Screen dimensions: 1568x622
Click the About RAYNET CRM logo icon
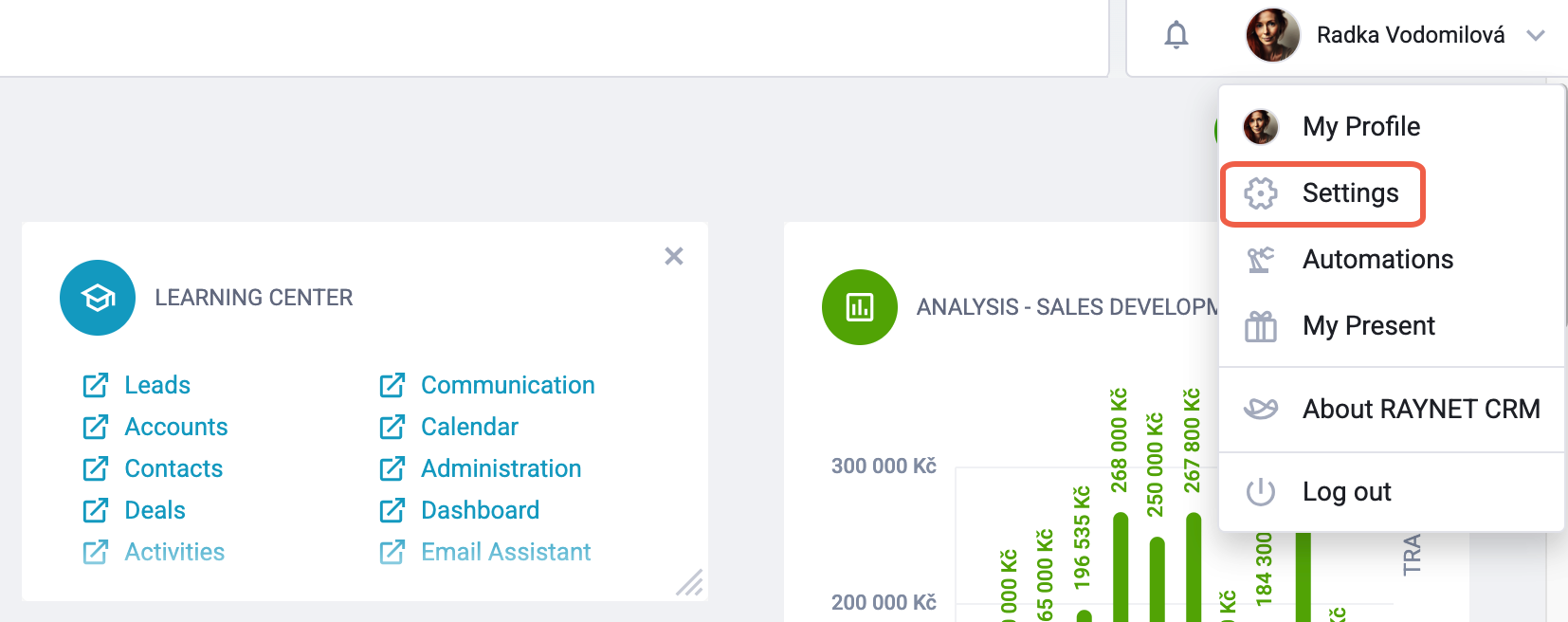pyautogui.click(x=1261, y=409)
